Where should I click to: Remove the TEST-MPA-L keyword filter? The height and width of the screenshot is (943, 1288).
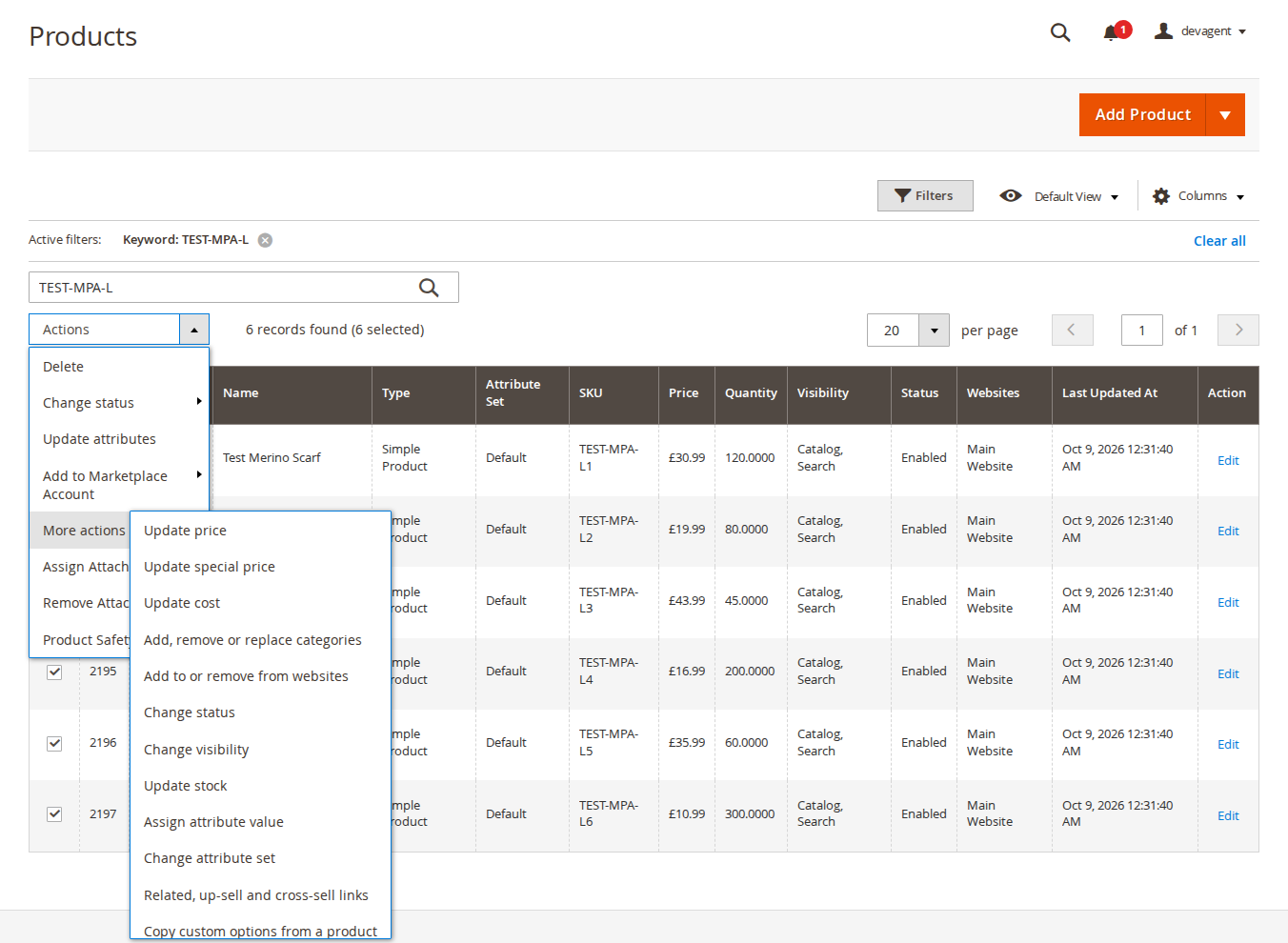266,240
